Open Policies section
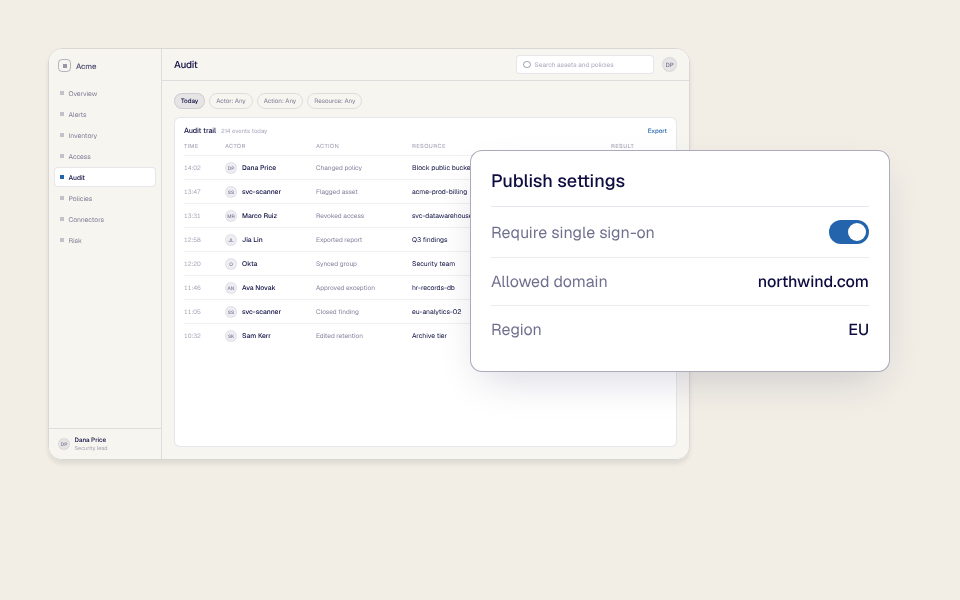The height and width of the screenshot is (600, 960). 105,198
